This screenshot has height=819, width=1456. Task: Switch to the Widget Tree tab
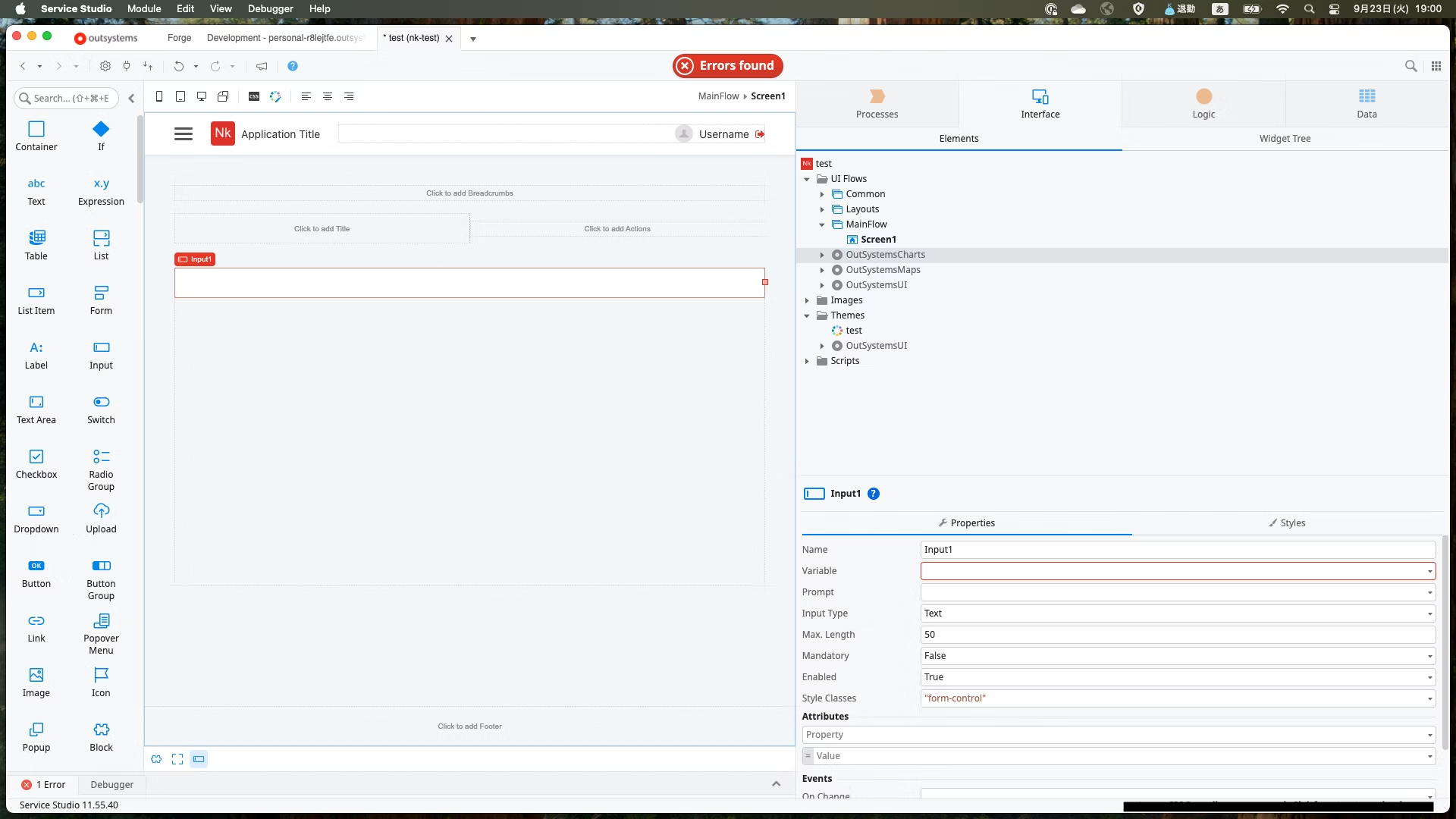pos(1285,139)
